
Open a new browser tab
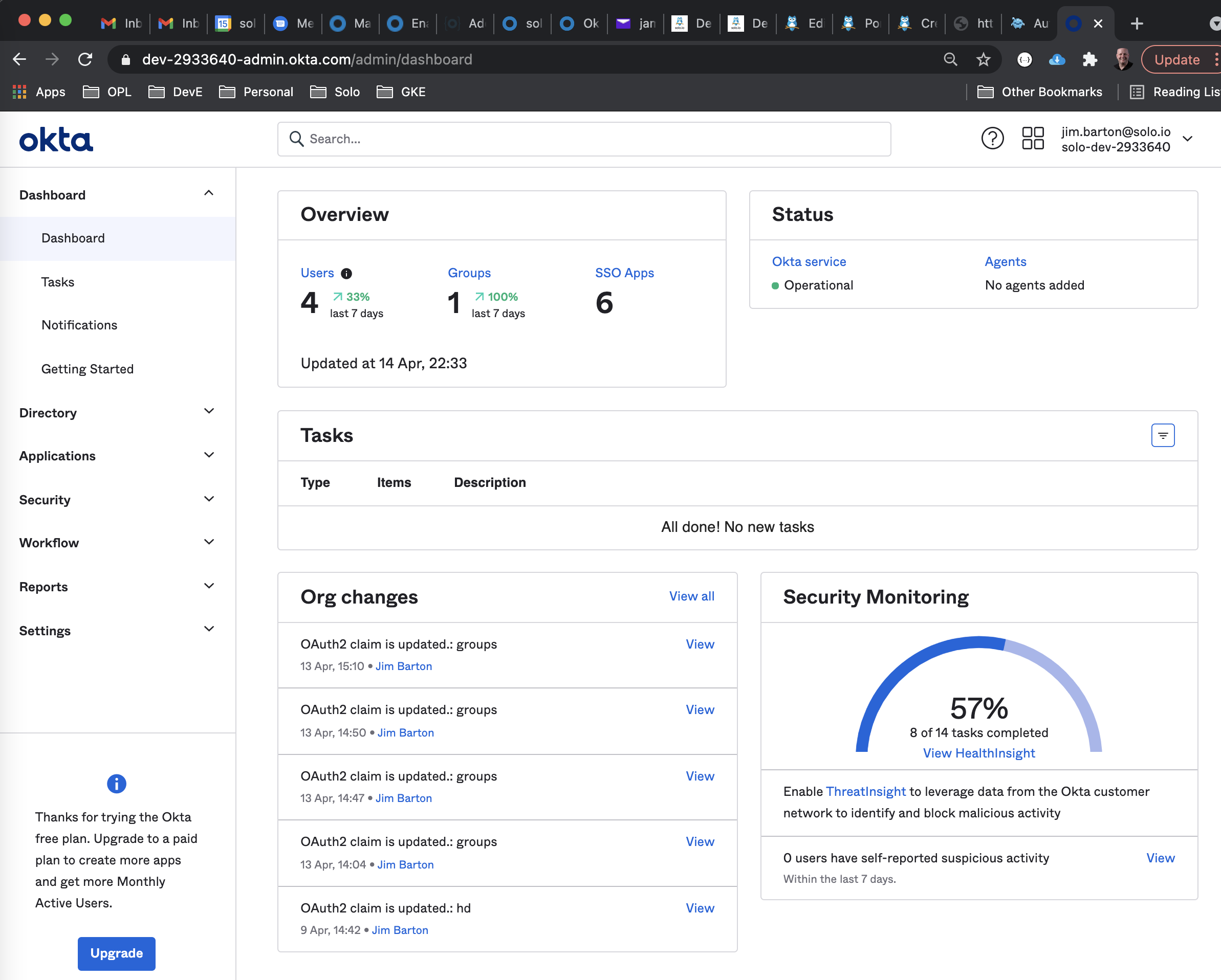tap(1137, 23)
